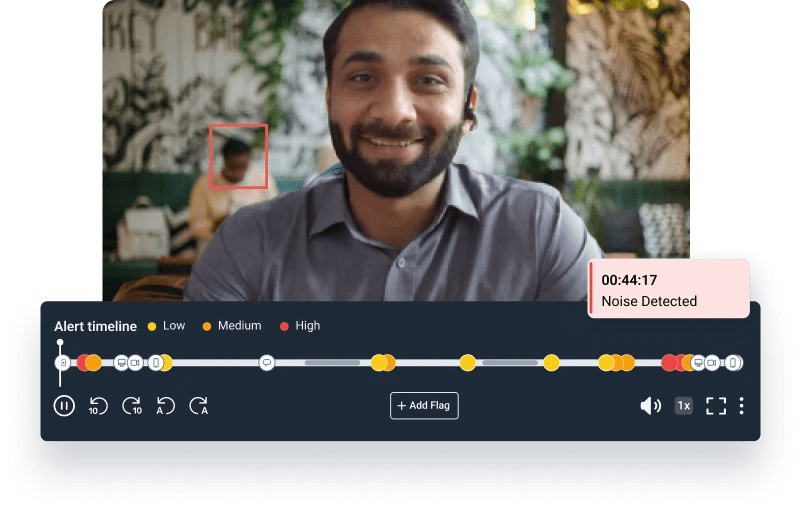Screen dimensions: 800x508
Task: Click the candidate's video feed
Action: click(x=396, y=150)
